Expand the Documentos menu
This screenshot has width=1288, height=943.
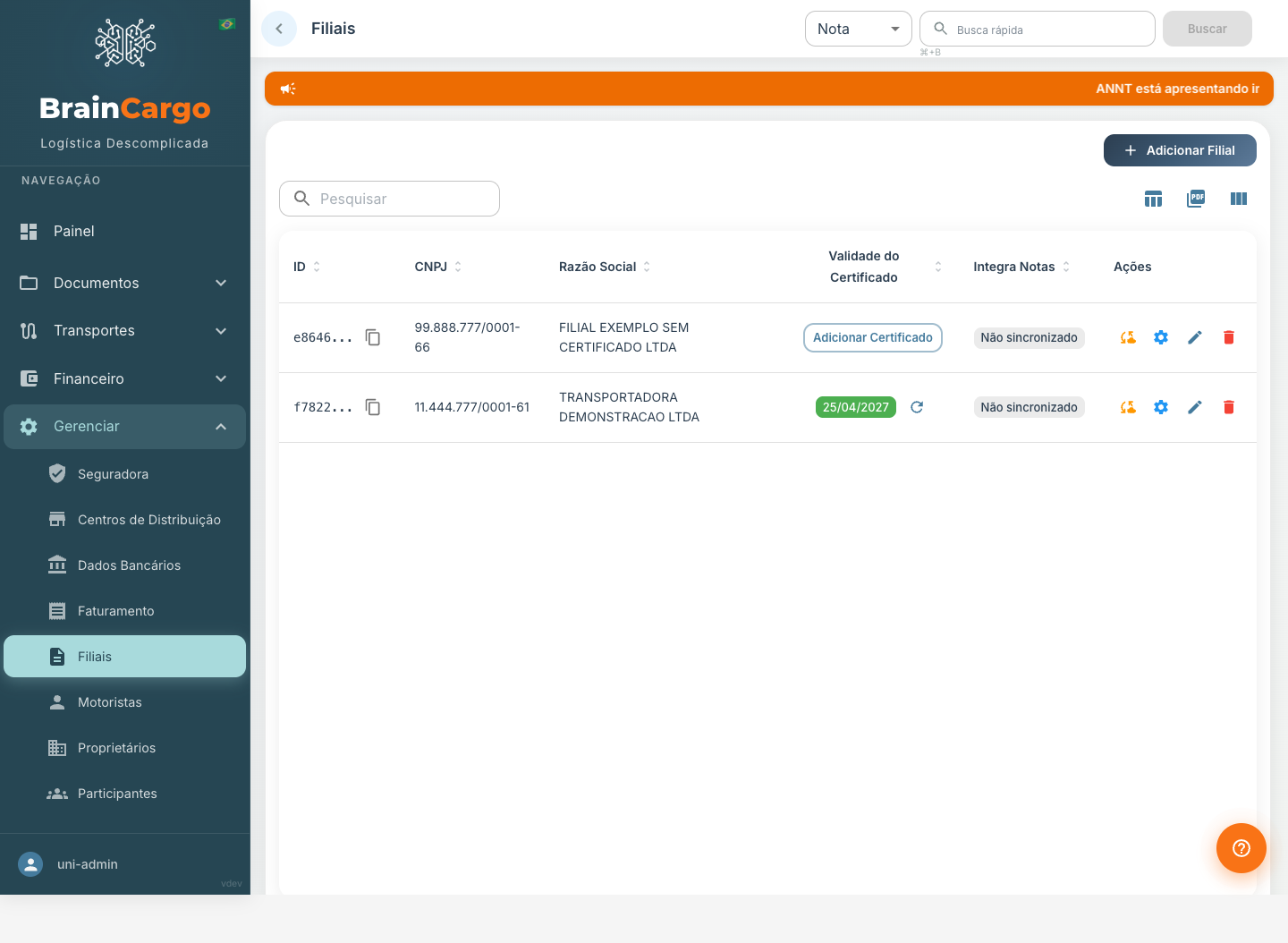125,283
